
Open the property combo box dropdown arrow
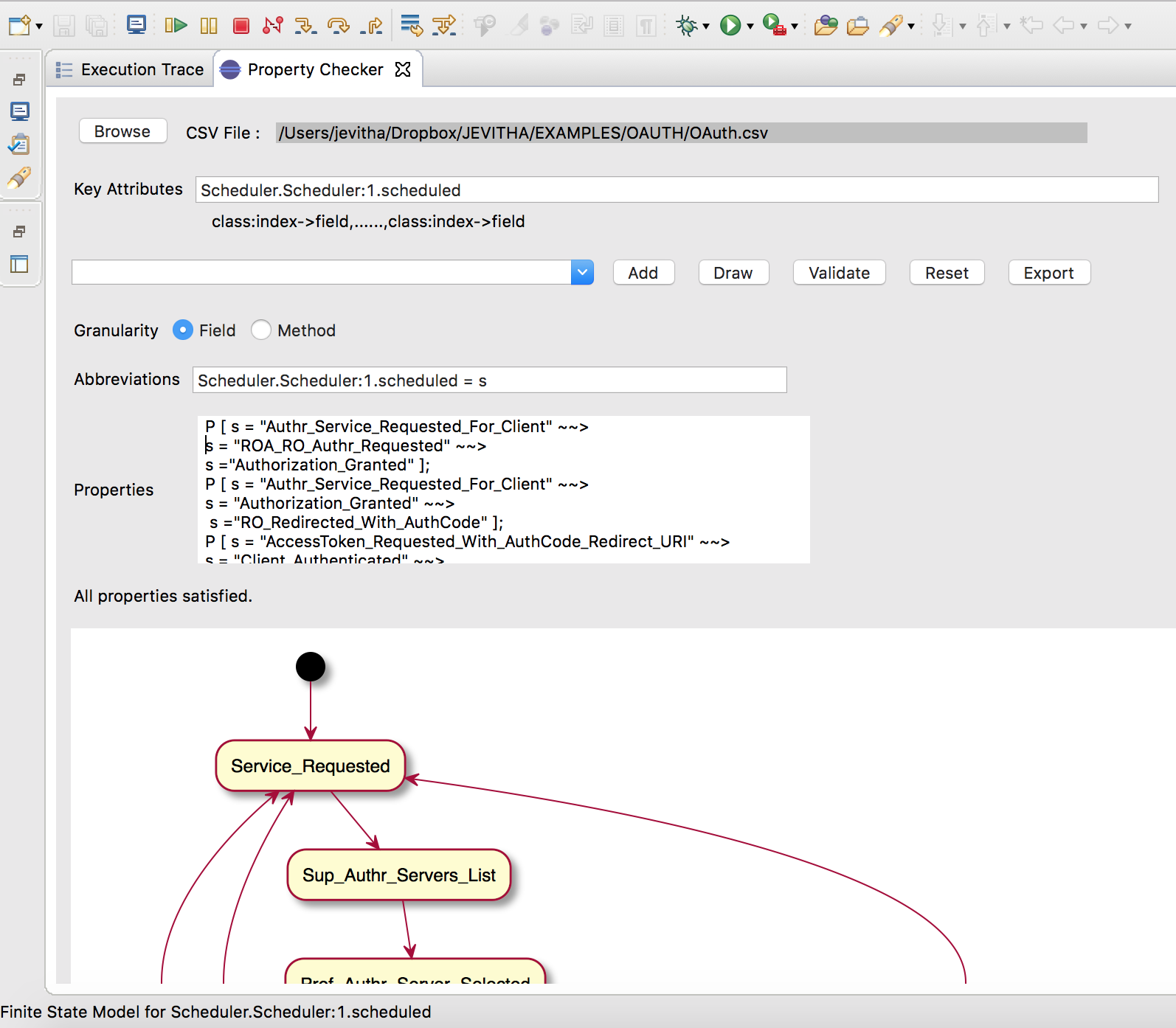[x=582, y=272]
